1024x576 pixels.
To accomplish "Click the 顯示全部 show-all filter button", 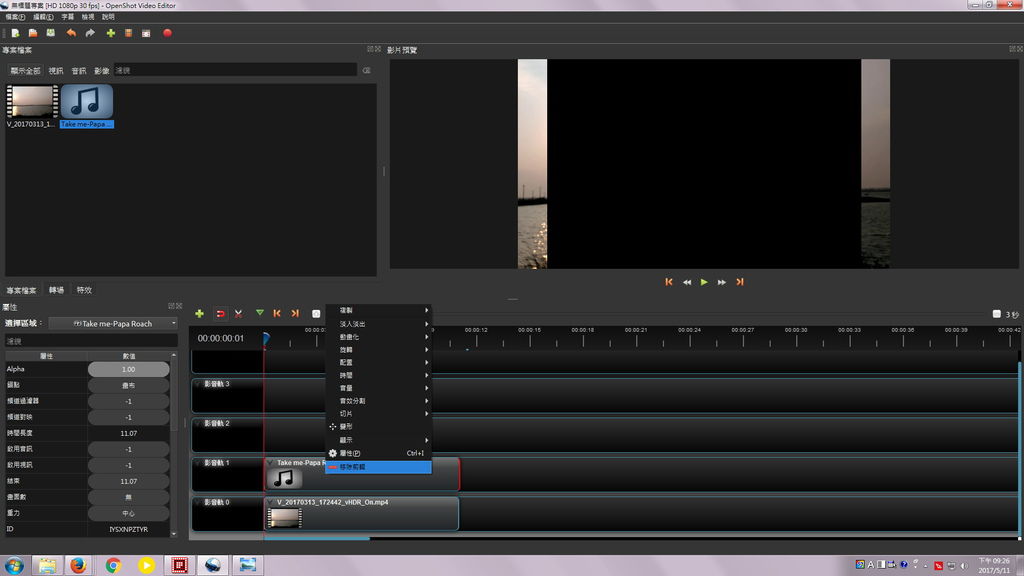I will (25, 71).
